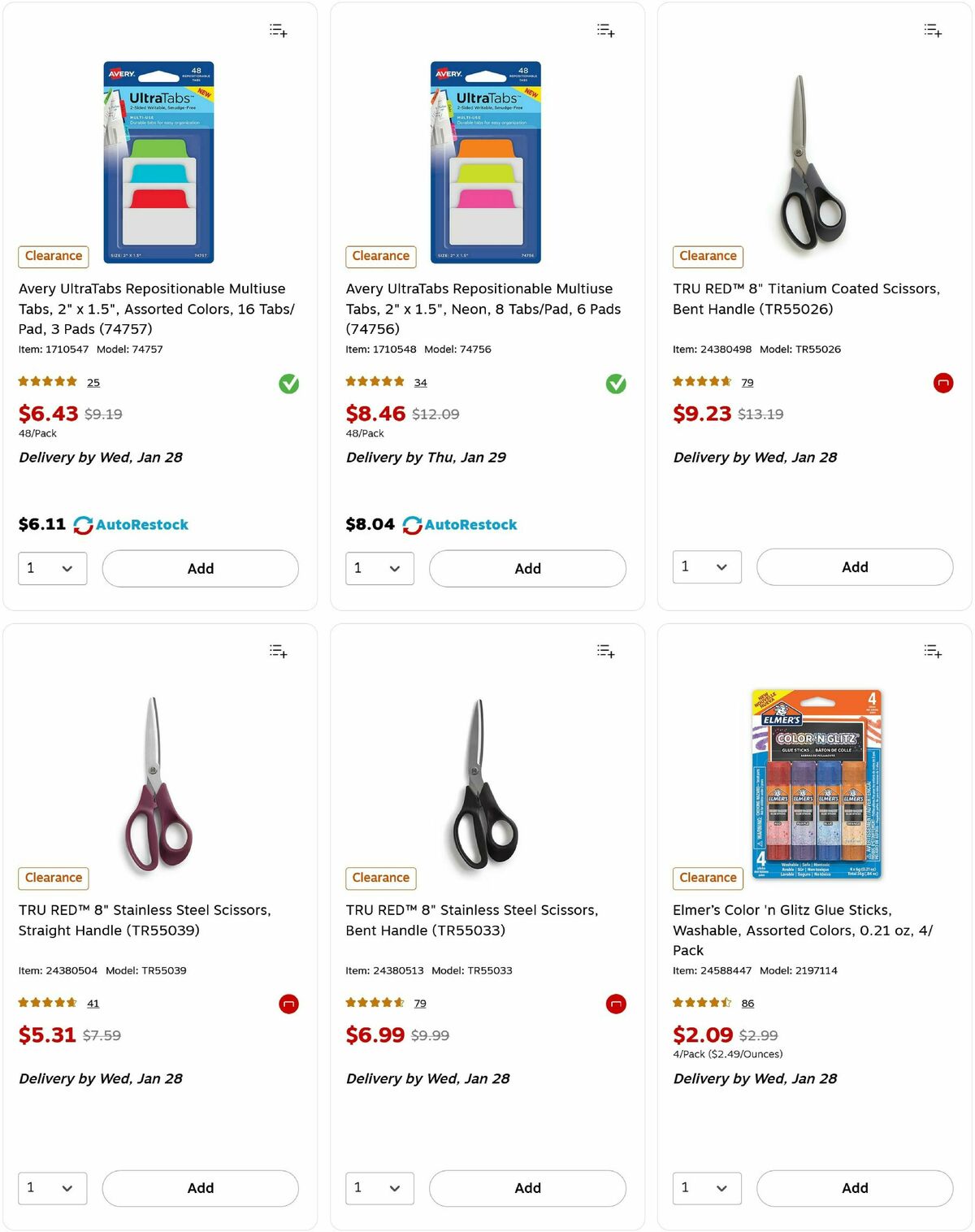Click the green availability checkmark on Avery UltraTabs 74757
The image size is (975, 1232).
click(x=290, y=383)
